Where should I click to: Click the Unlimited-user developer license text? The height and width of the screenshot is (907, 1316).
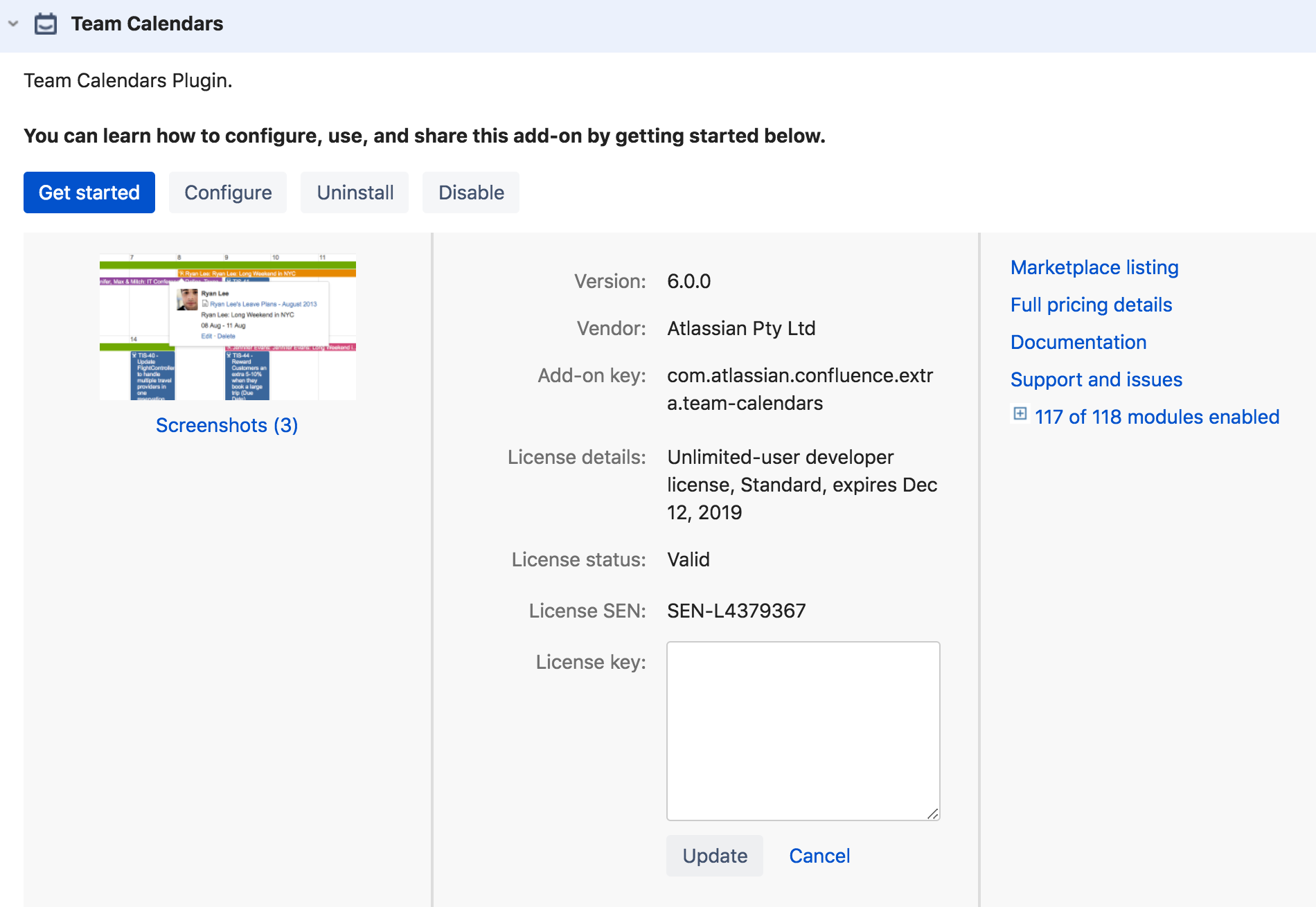click(802, 485)
